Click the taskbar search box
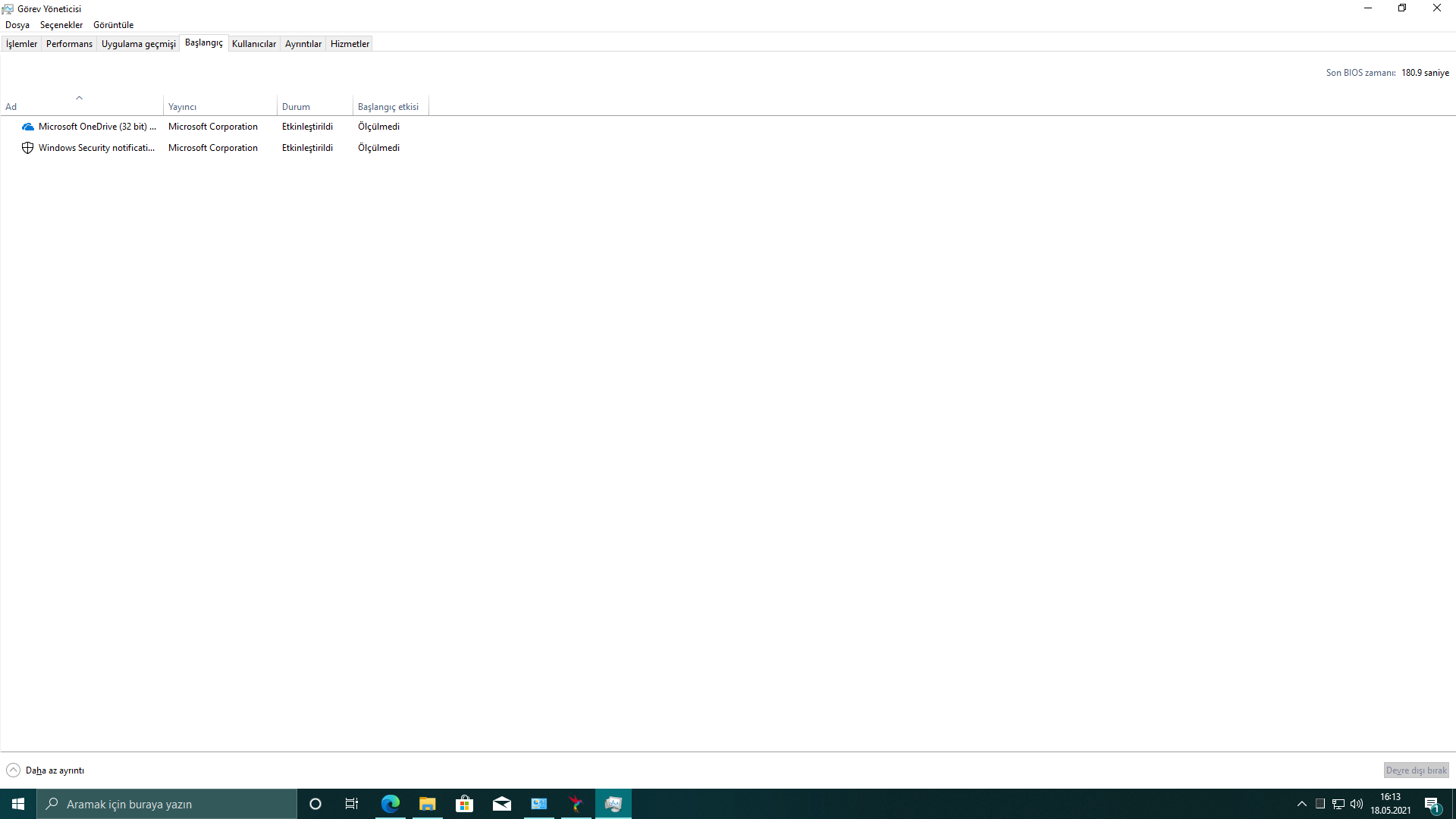1456x819 pixels. pos(167,804)
